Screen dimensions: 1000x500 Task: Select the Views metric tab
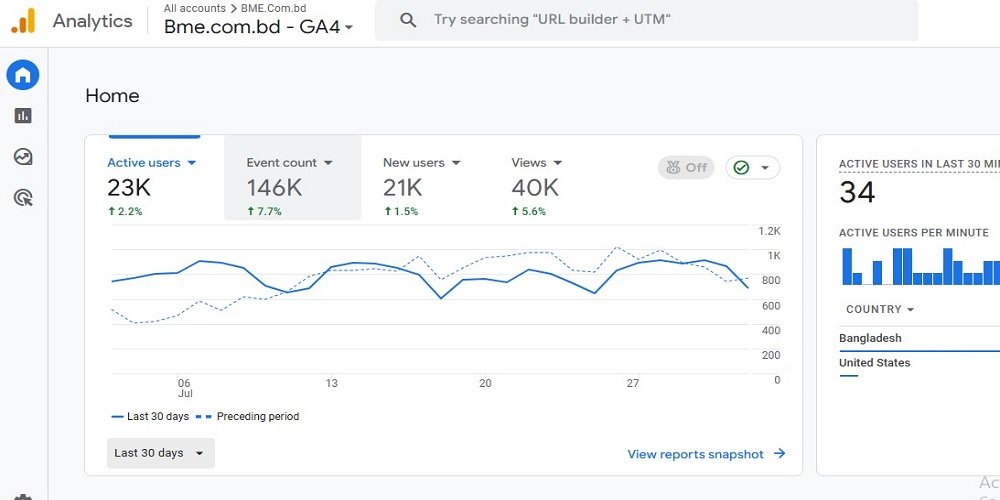537,176
